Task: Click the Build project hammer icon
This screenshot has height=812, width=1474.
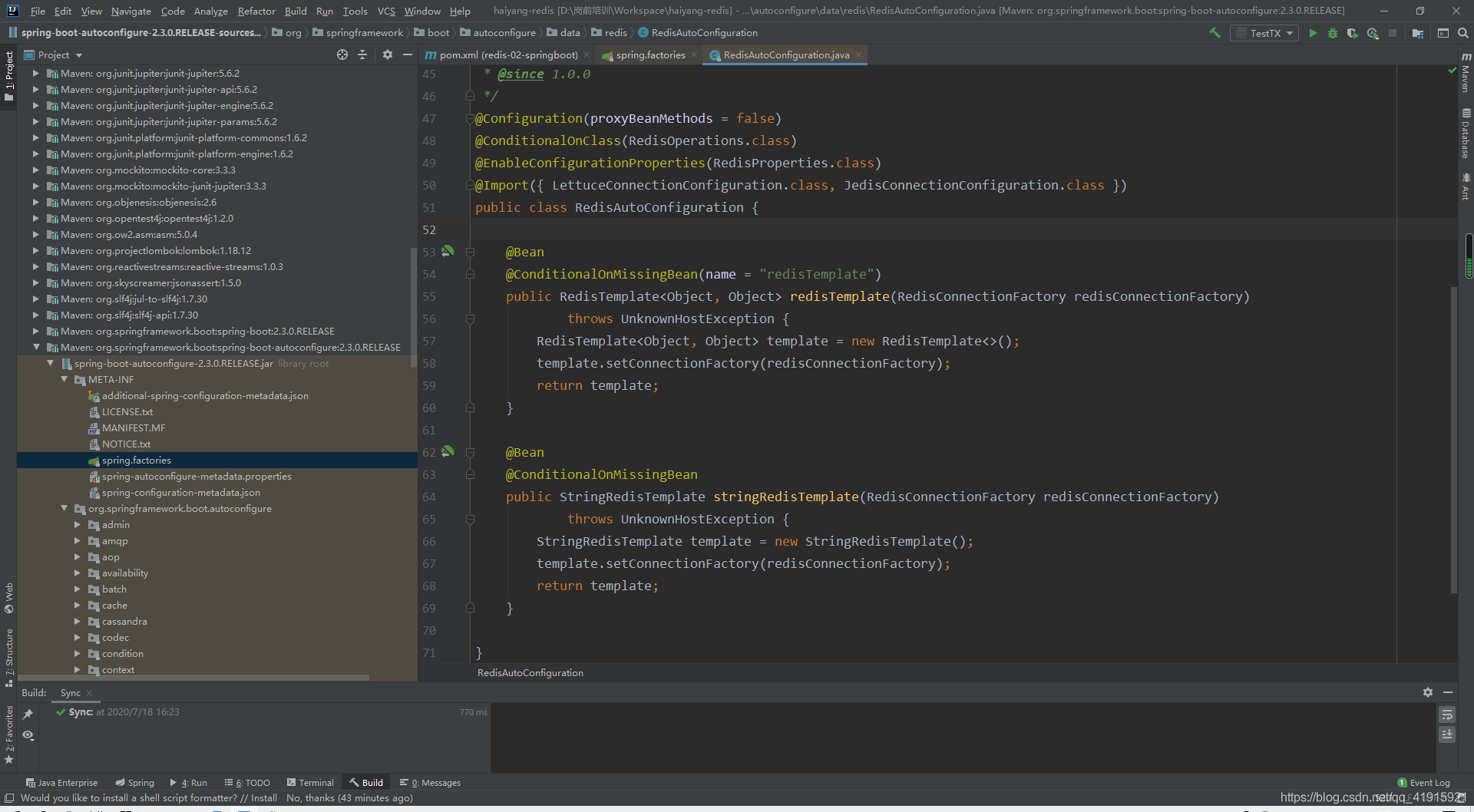Action: pos(1215,33)
